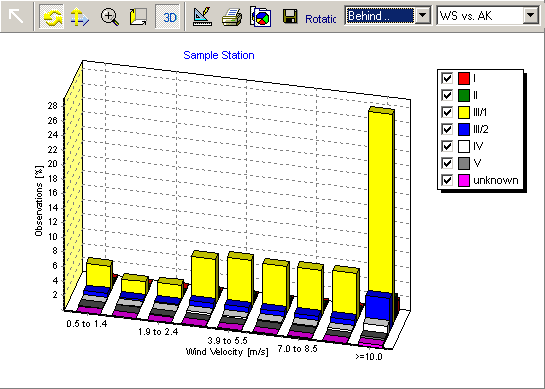Open the chart gallery pie icon

click(x=260, y=16)
